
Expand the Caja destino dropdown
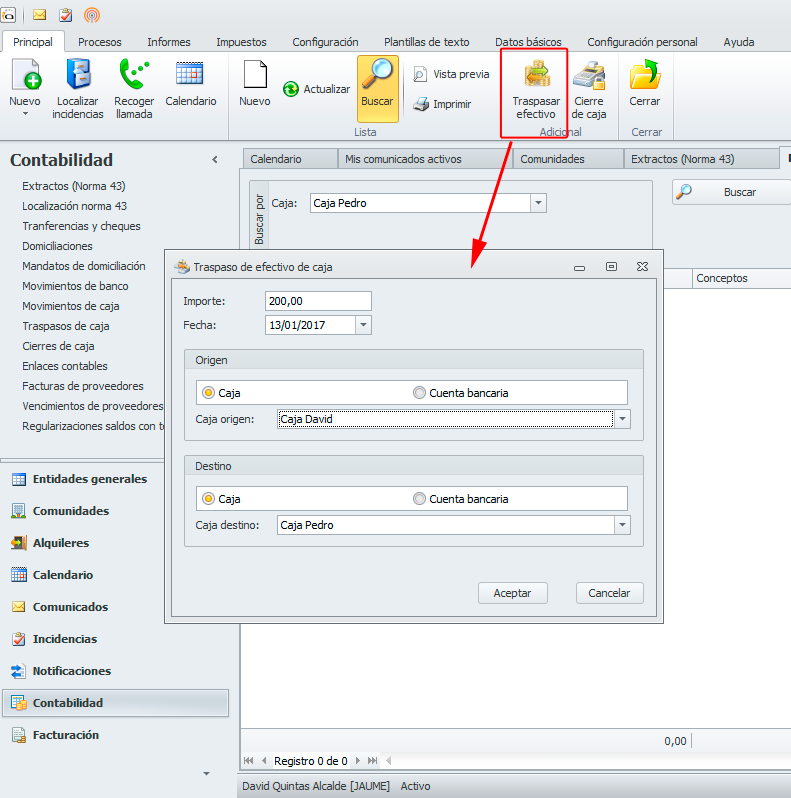click(x=623, y=525)
